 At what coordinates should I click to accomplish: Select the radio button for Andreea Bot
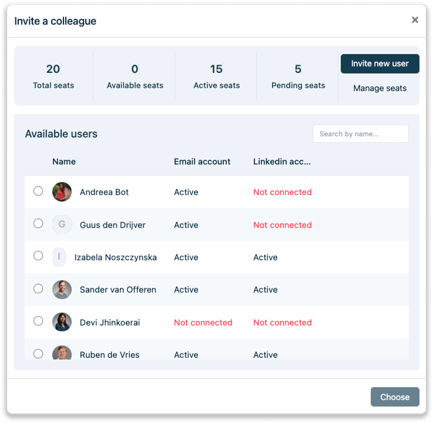[38, 191]
